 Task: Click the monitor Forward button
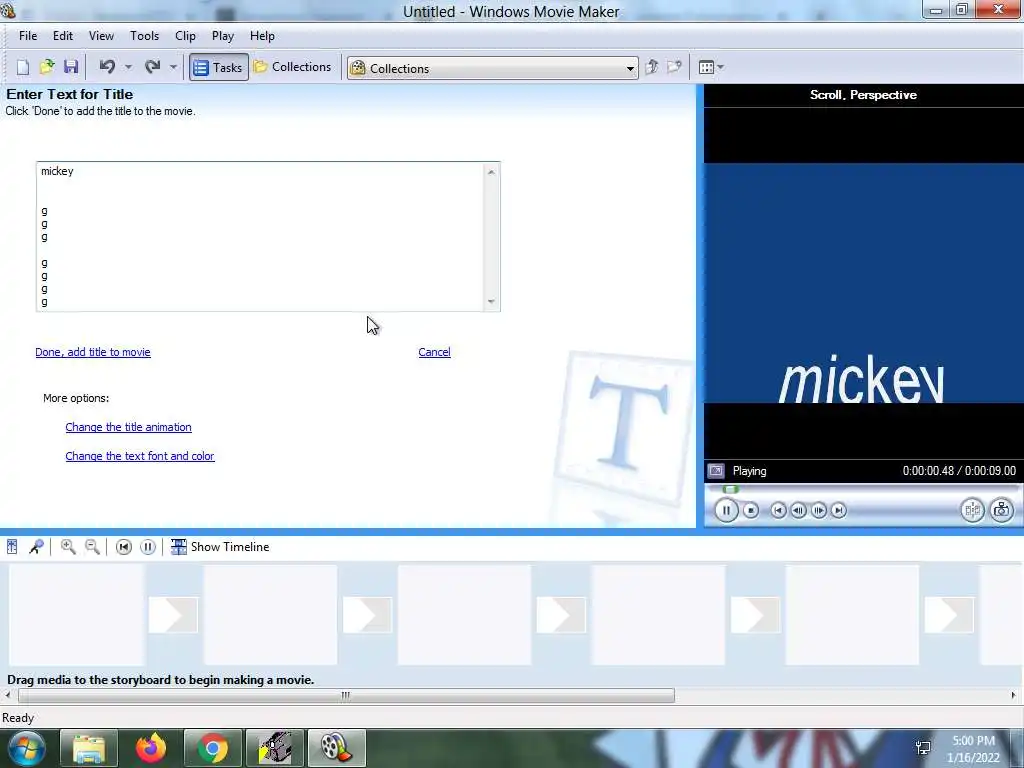coord(839,510)
